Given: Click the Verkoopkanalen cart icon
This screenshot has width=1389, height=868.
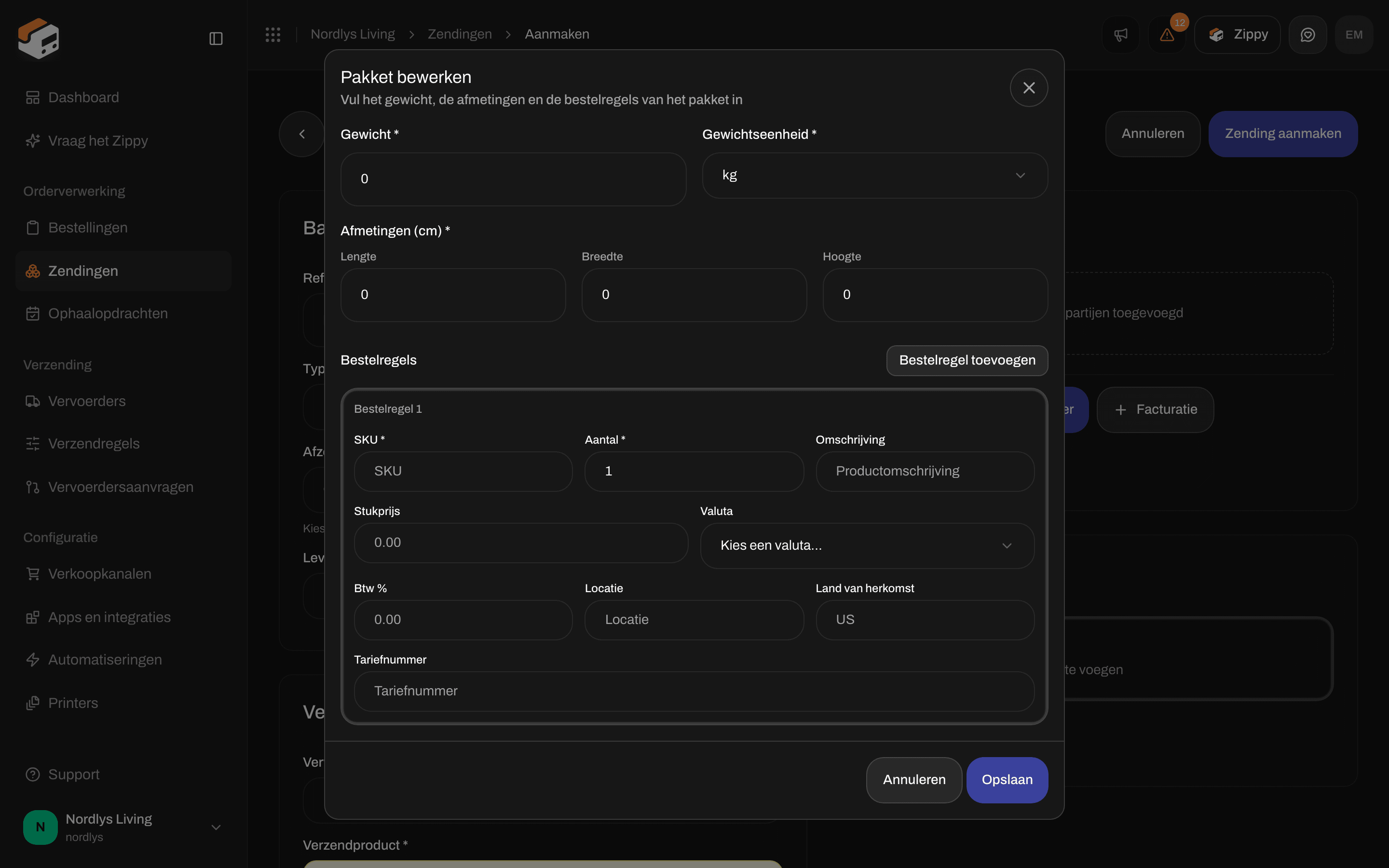Looking at the screenshot, I should pos(33,573).
